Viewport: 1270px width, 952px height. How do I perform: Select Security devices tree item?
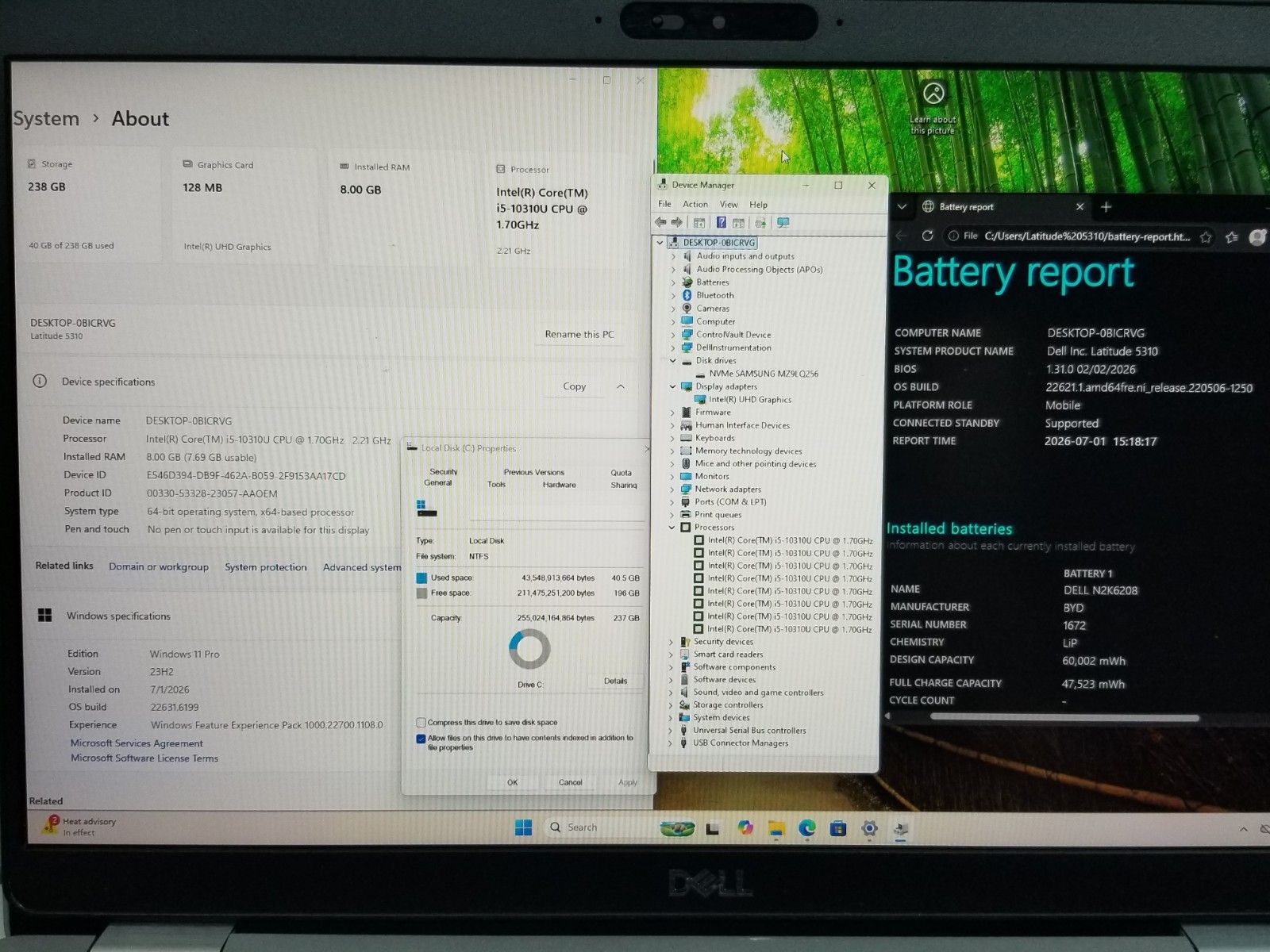723,642
